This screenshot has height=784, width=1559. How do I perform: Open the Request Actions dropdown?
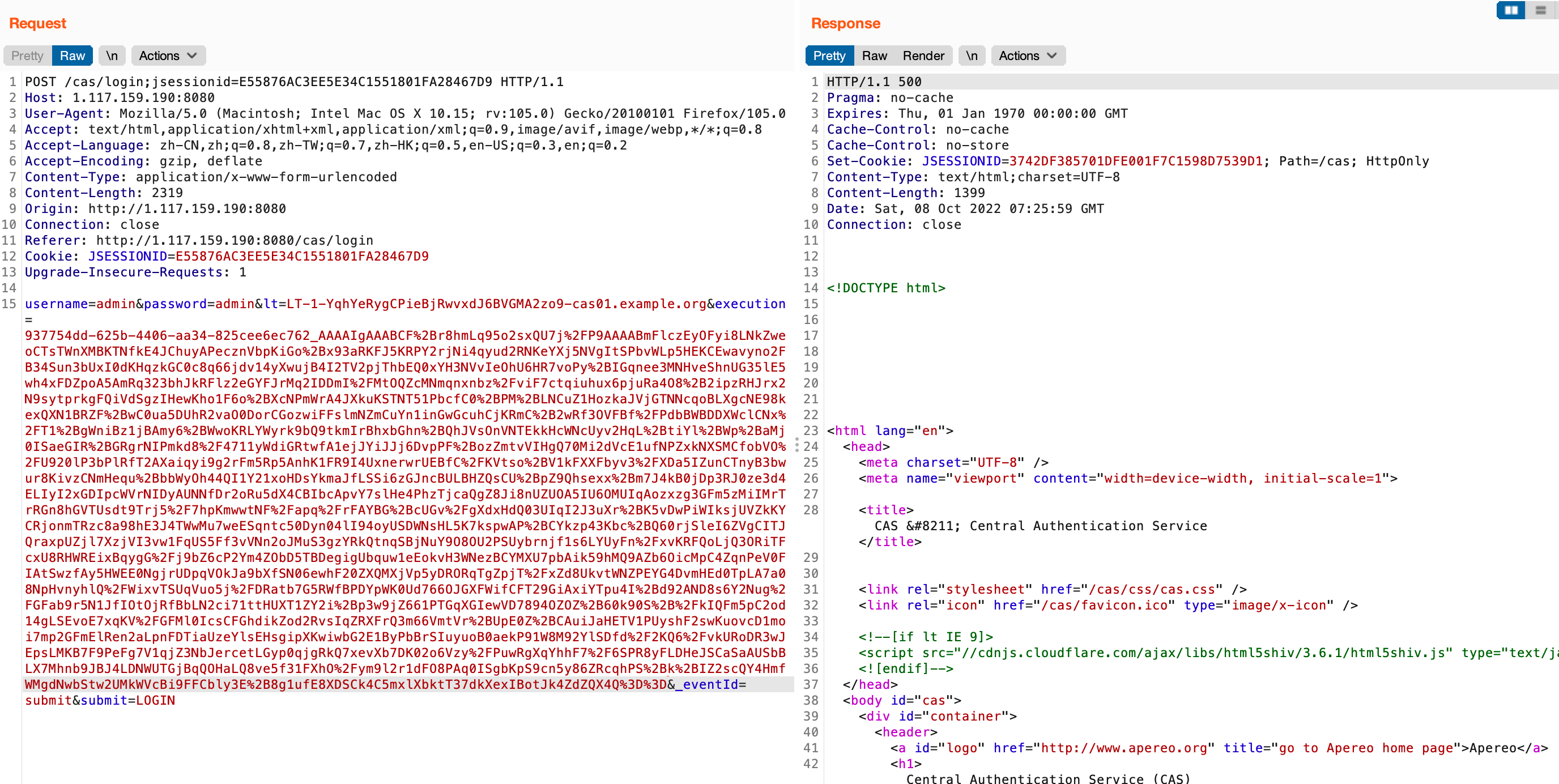(x=168, y=56)
